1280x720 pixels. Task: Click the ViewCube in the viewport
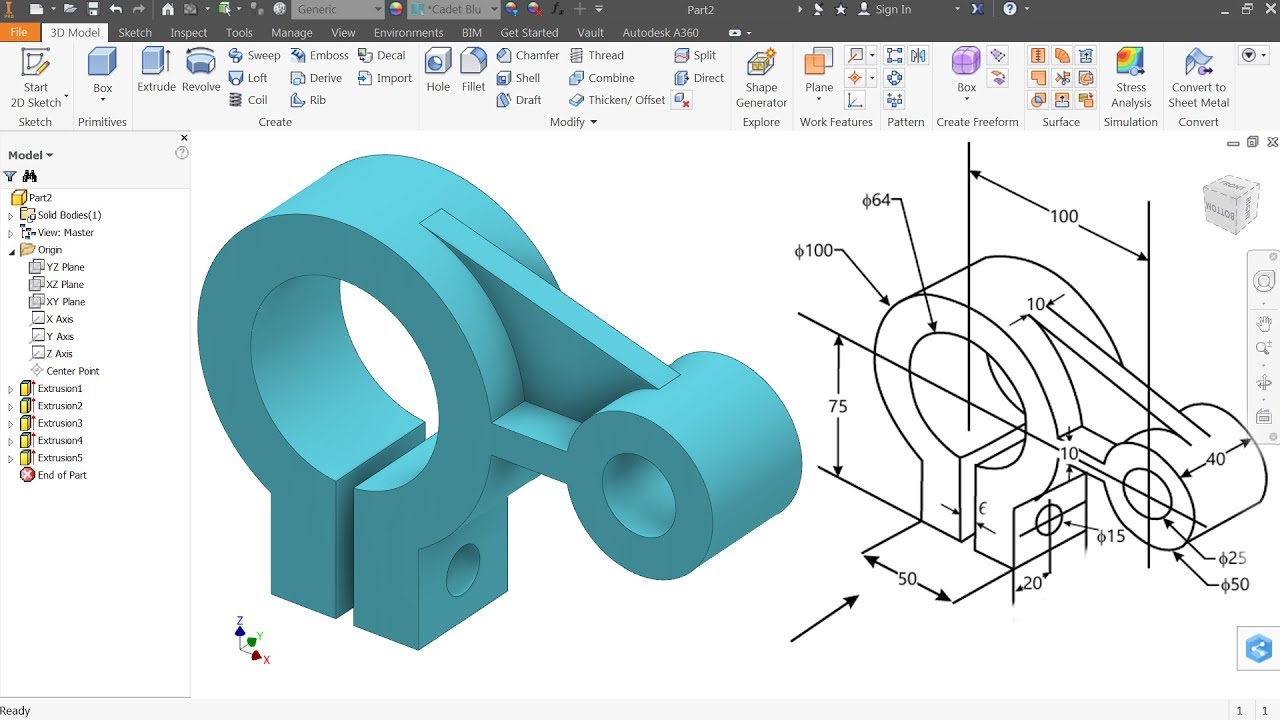point(1230,204)
